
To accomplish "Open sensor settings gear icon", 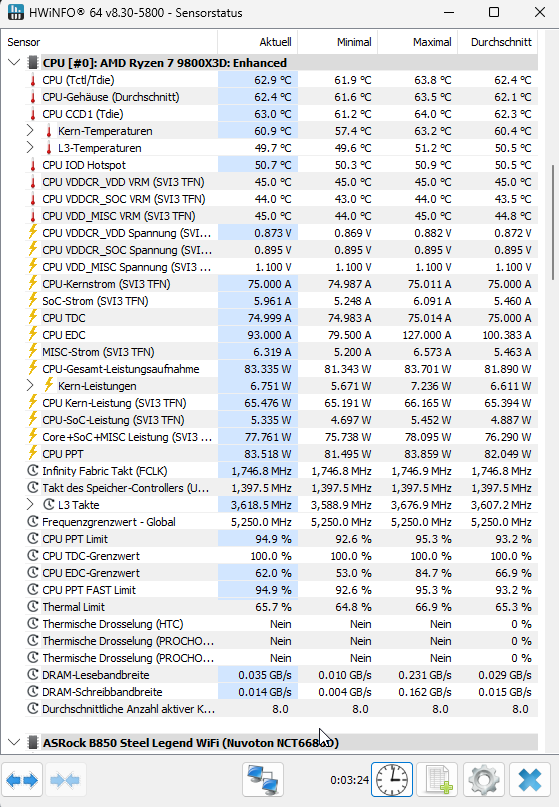I will pos(484,780).
